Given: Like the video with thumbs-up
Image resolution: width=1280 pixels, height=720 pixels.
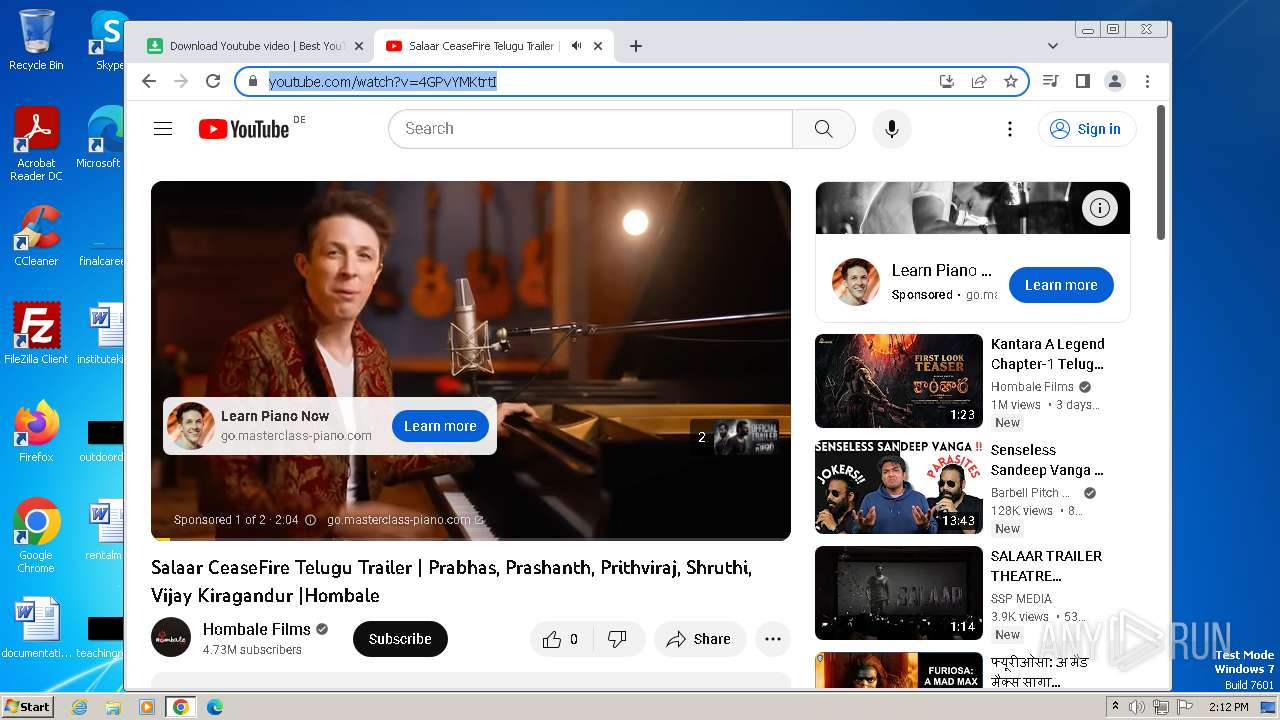Looking at the screenshot, I should pyautogui.click(x=562, y=639).
